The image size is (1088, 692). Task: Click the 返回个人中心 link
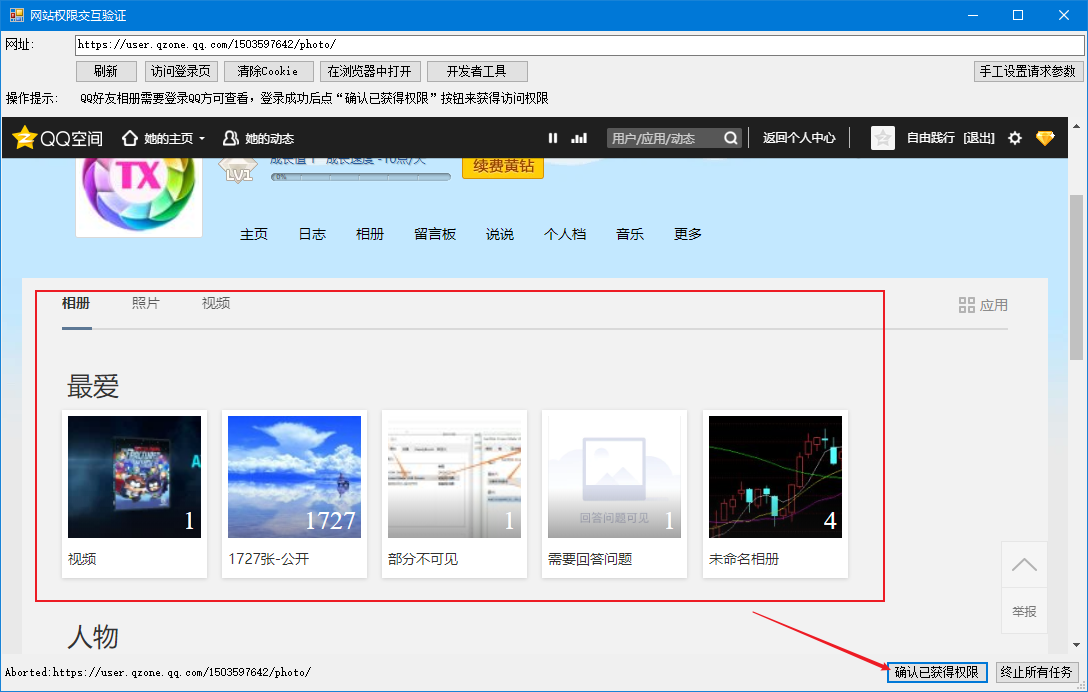[799, 138]
